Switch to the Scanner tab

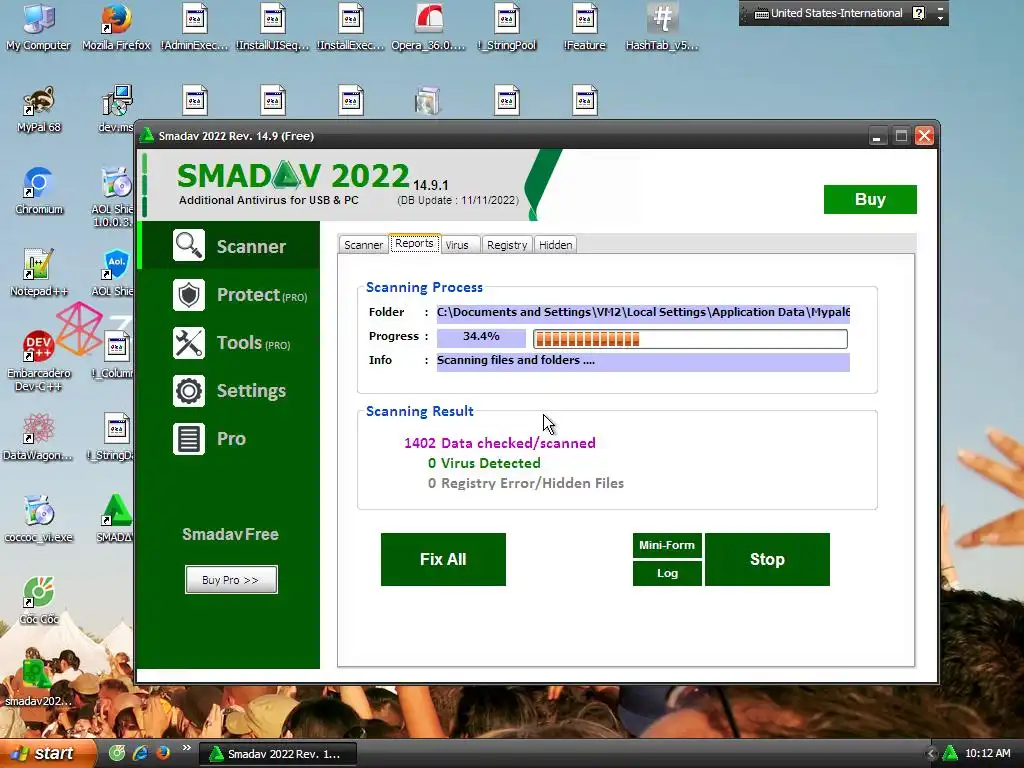pos(363,245)
